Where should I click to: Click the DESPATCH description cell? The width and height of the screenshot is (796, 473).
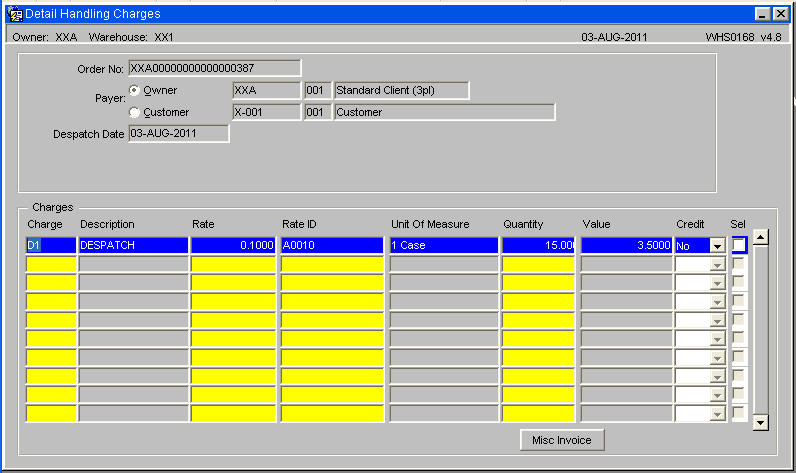[134, 245]
